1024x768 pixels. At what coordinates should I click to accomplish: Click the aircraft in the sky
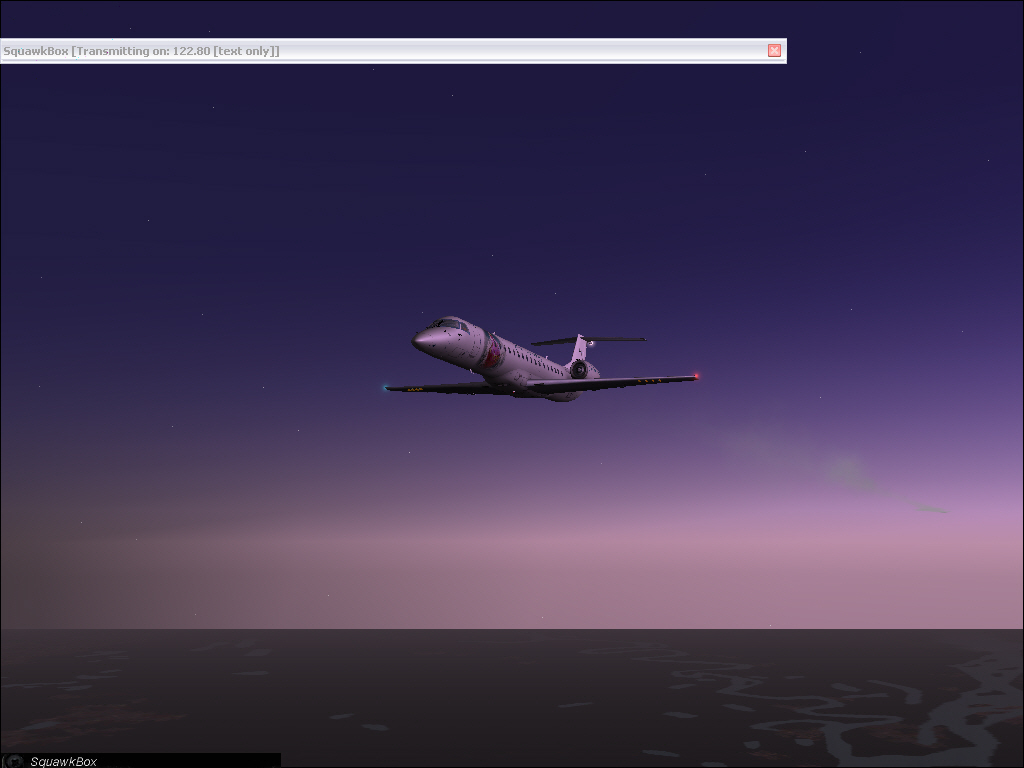(541, 359)
